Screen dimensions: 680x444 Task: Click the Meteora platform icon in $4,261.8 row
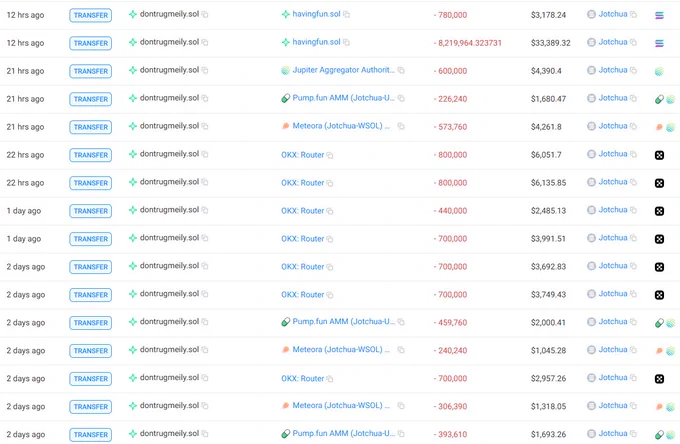point(659,127)
